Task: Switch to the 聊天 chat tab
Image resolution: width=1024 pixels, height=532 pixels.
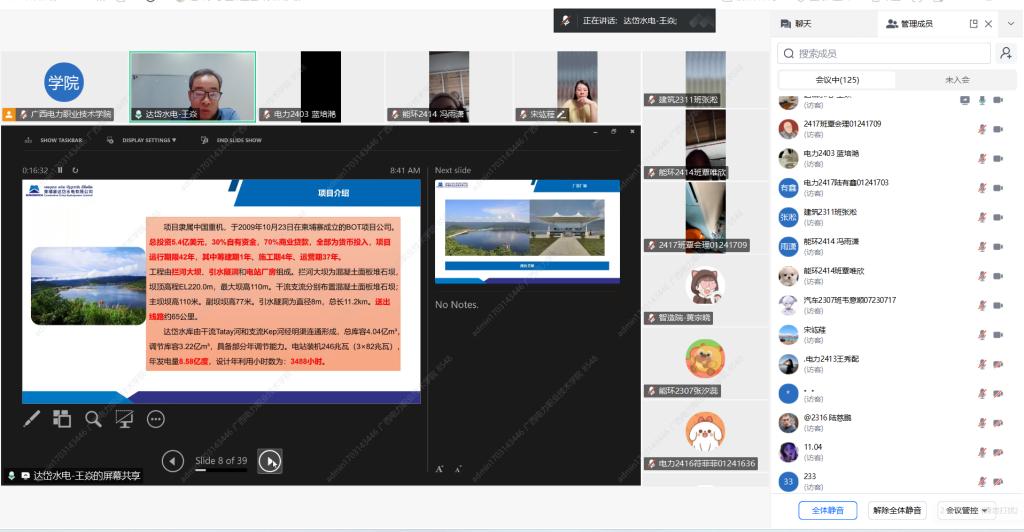Action: click(796, 23)
